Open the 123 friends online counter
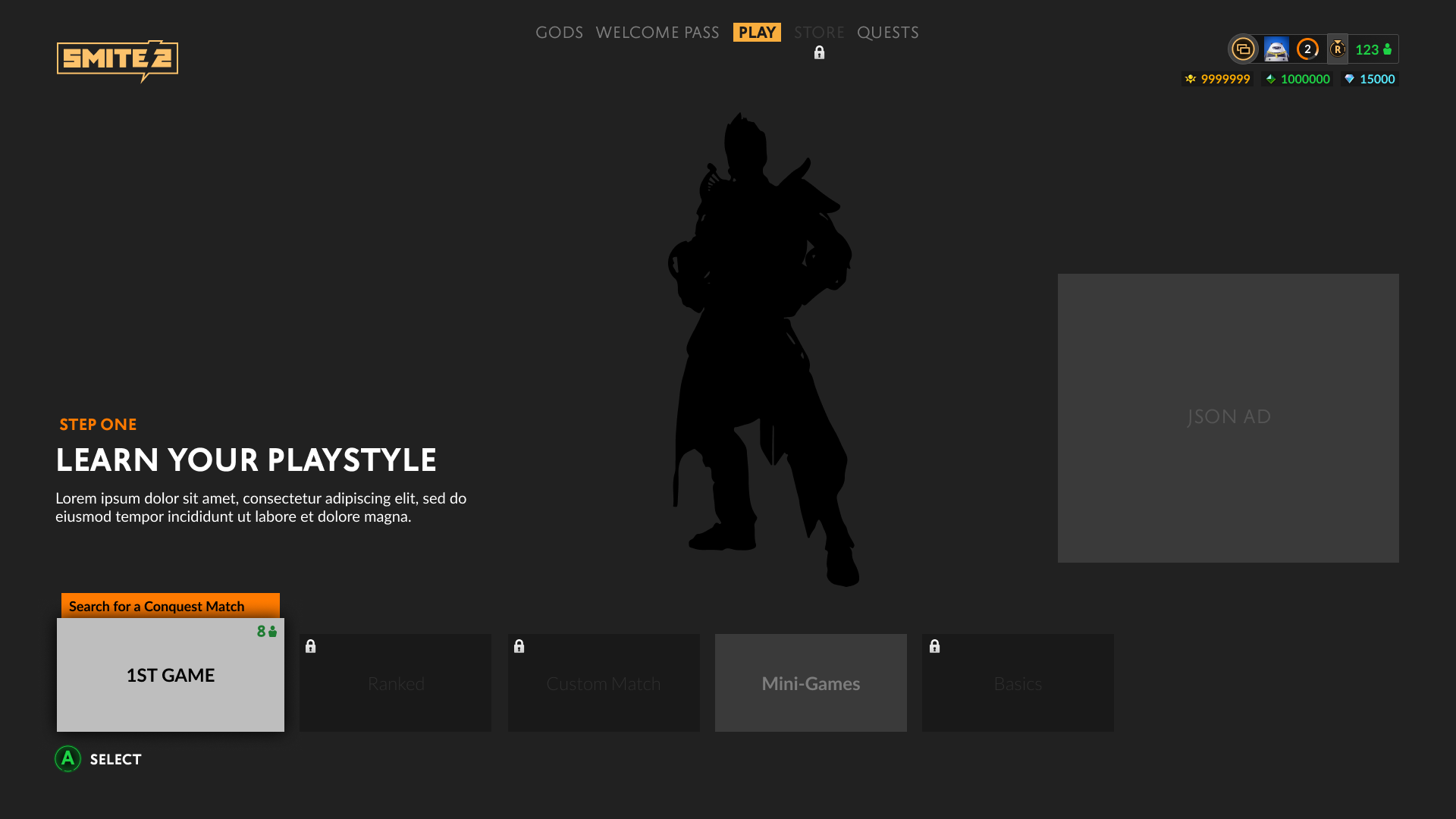This screenshot has width=1456, height=819. 1373,49
